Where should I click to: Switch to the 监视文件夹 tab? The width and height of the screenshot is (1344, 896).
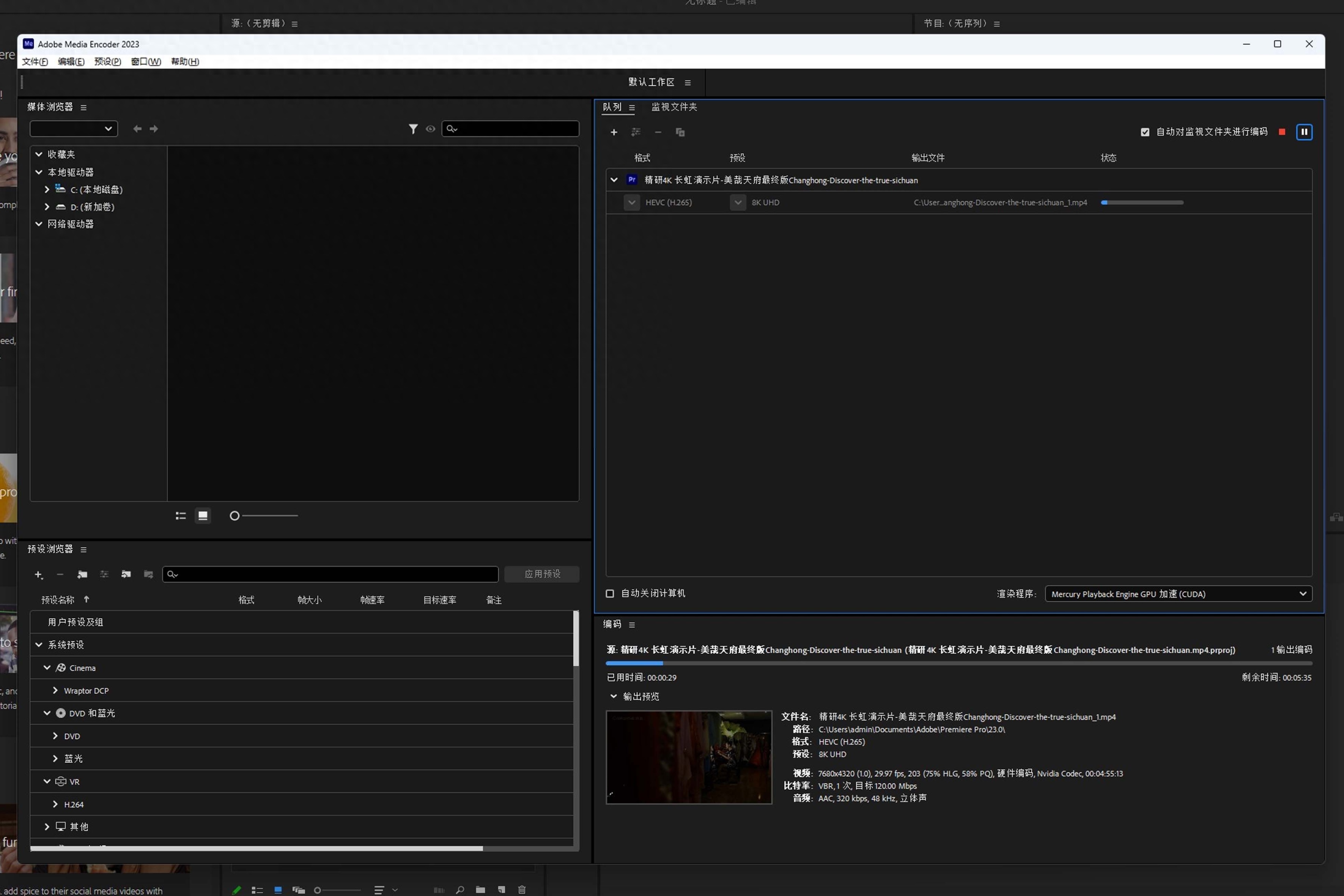point(674,107)
